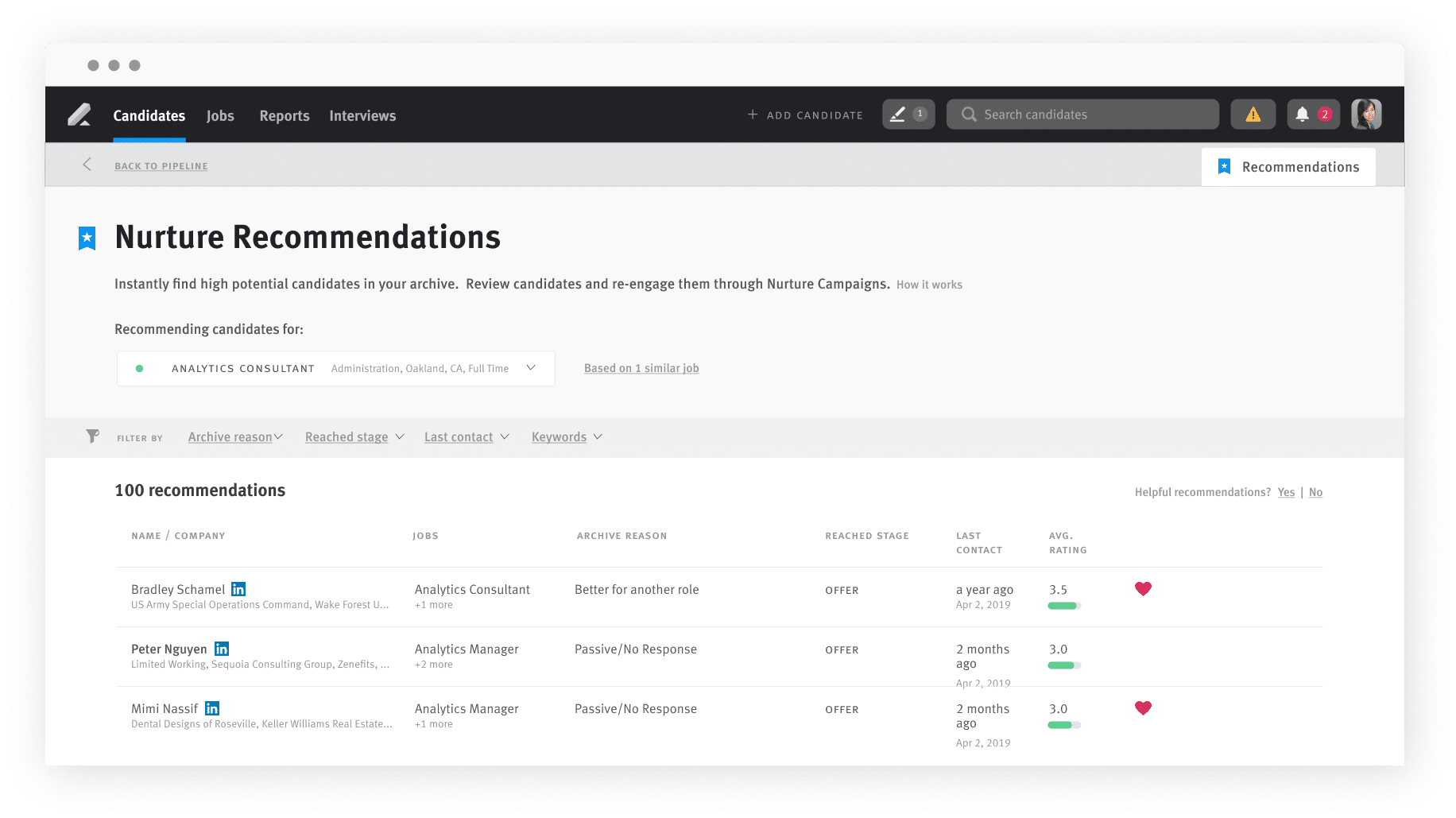Click the Name / Company column header
1456x818 pixels.
(x=178, y=536)
